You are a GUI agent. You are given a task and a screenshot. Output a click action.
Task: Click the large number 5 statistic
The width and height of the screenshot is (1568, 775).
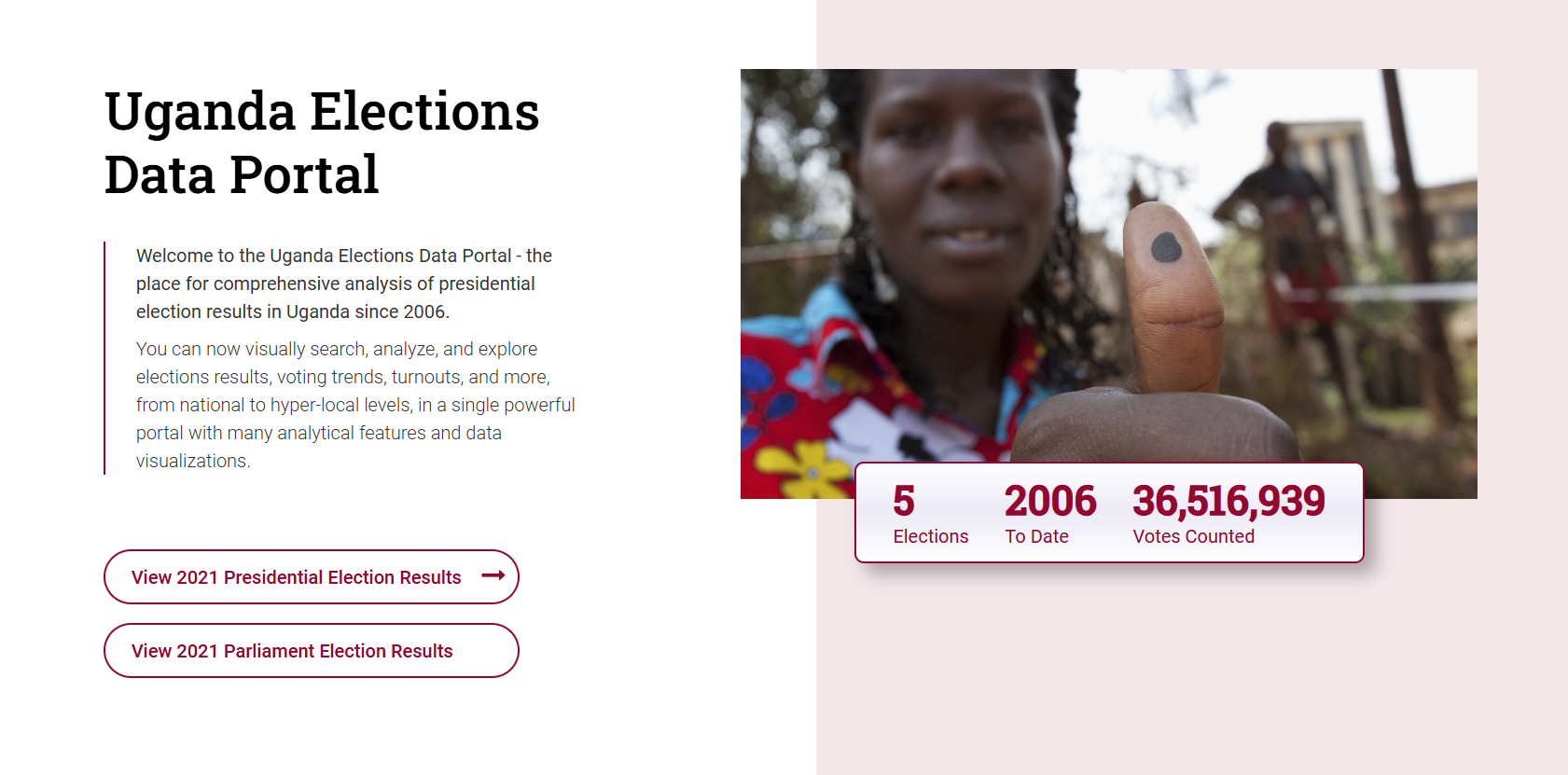pyautogui.click(x=904, y=502)
